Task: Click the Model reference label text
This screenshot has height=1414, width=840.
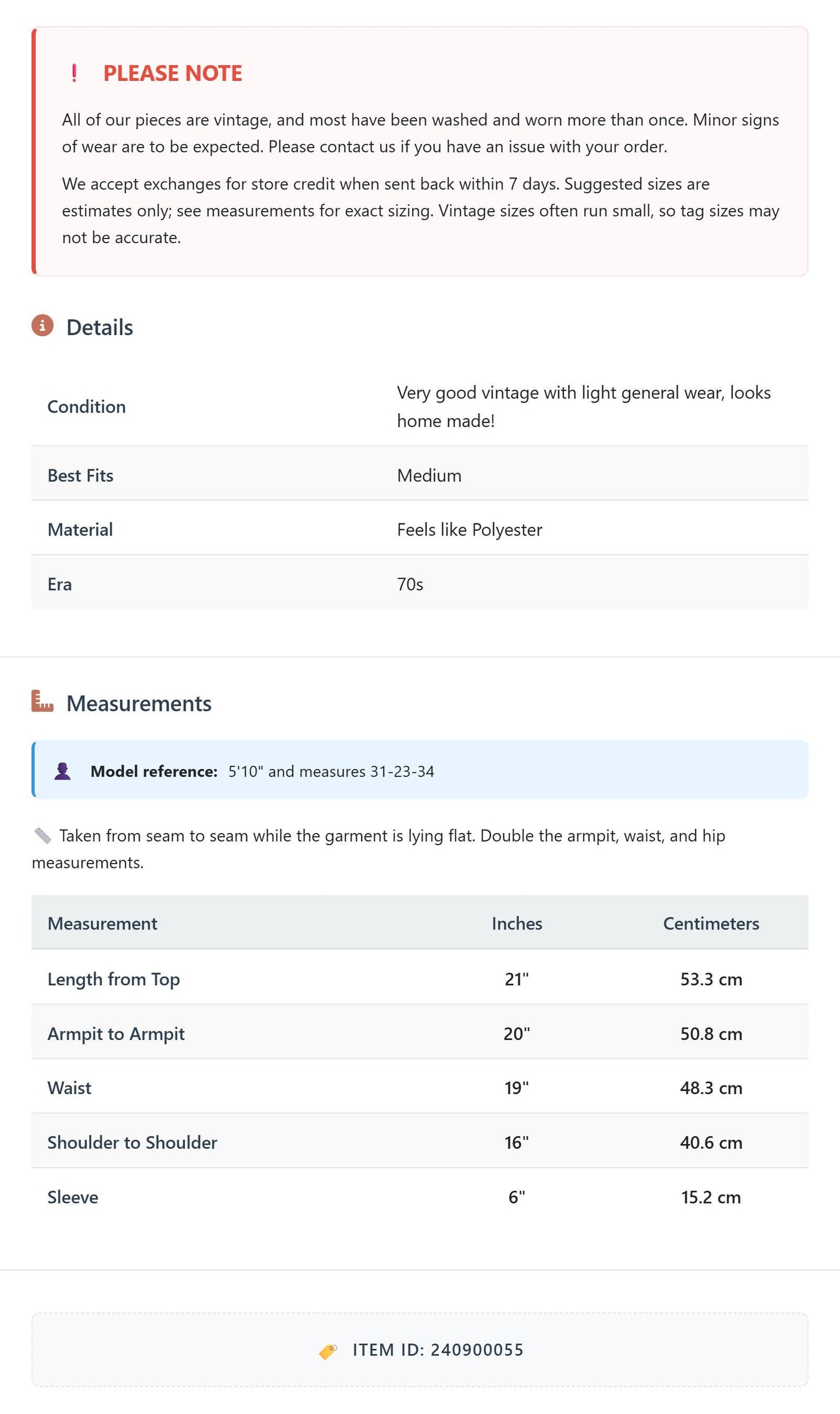Action: tap(154, 771)
